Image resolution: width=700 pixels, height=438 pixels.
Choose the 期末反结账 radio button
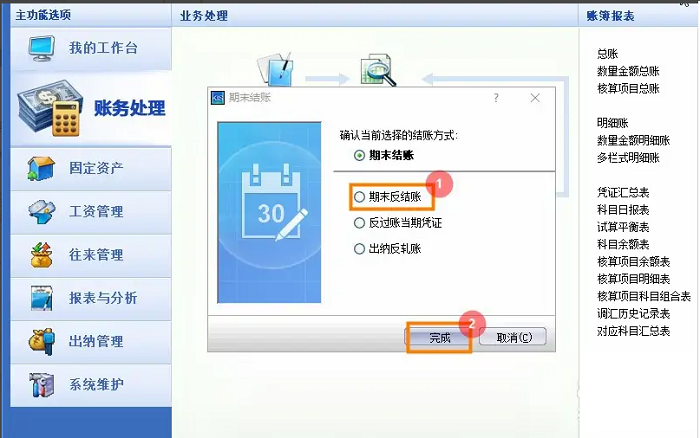360,197
